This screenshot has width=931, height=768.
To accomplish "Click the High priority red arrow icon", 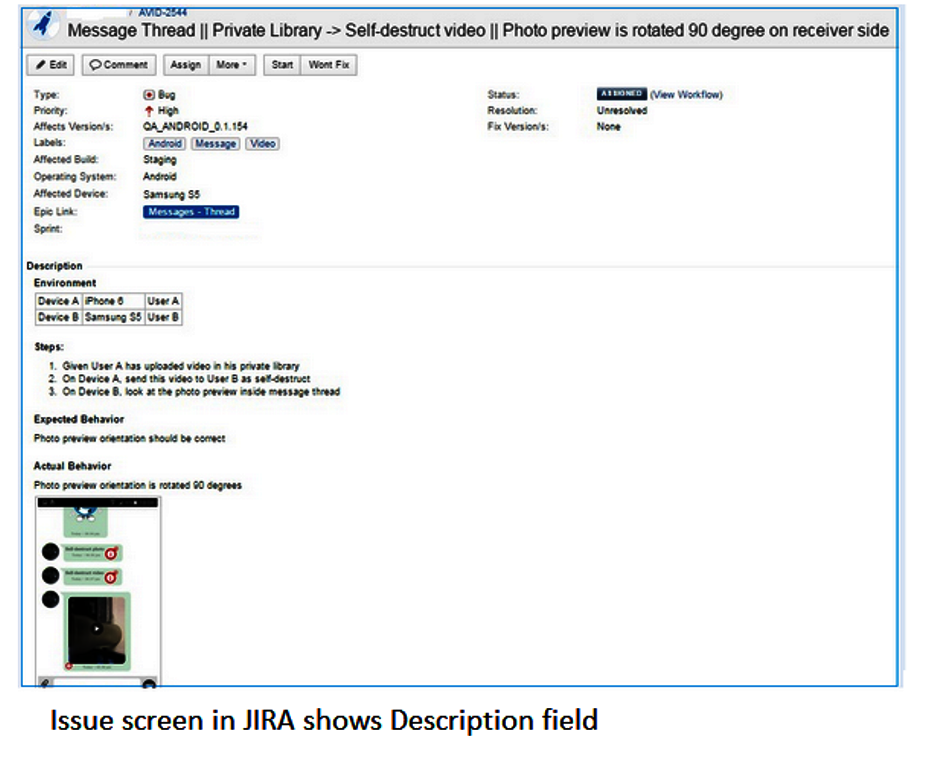I will click(147, 110).
